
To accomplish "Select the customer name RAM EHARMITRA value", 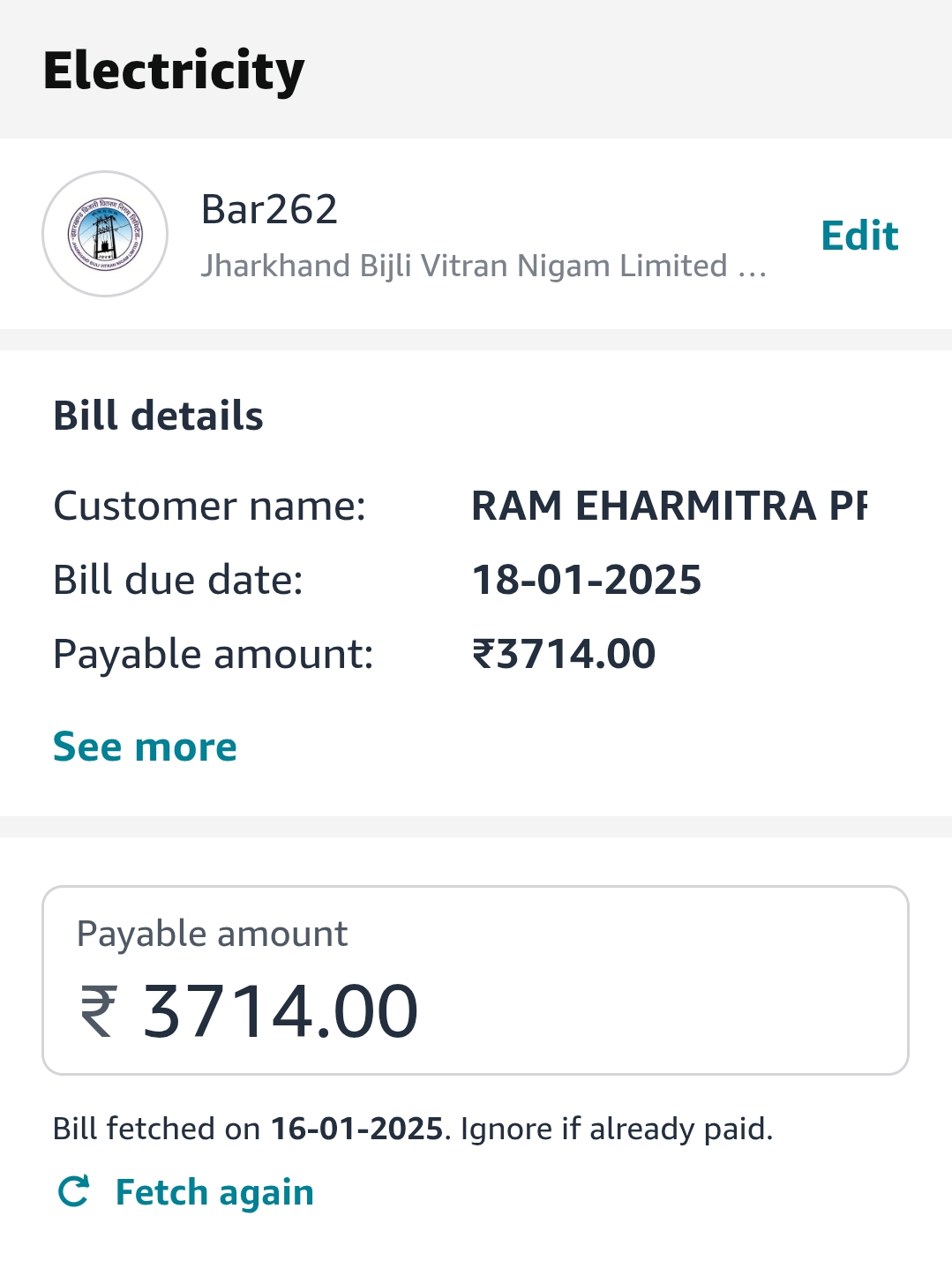I will [670, 506].
